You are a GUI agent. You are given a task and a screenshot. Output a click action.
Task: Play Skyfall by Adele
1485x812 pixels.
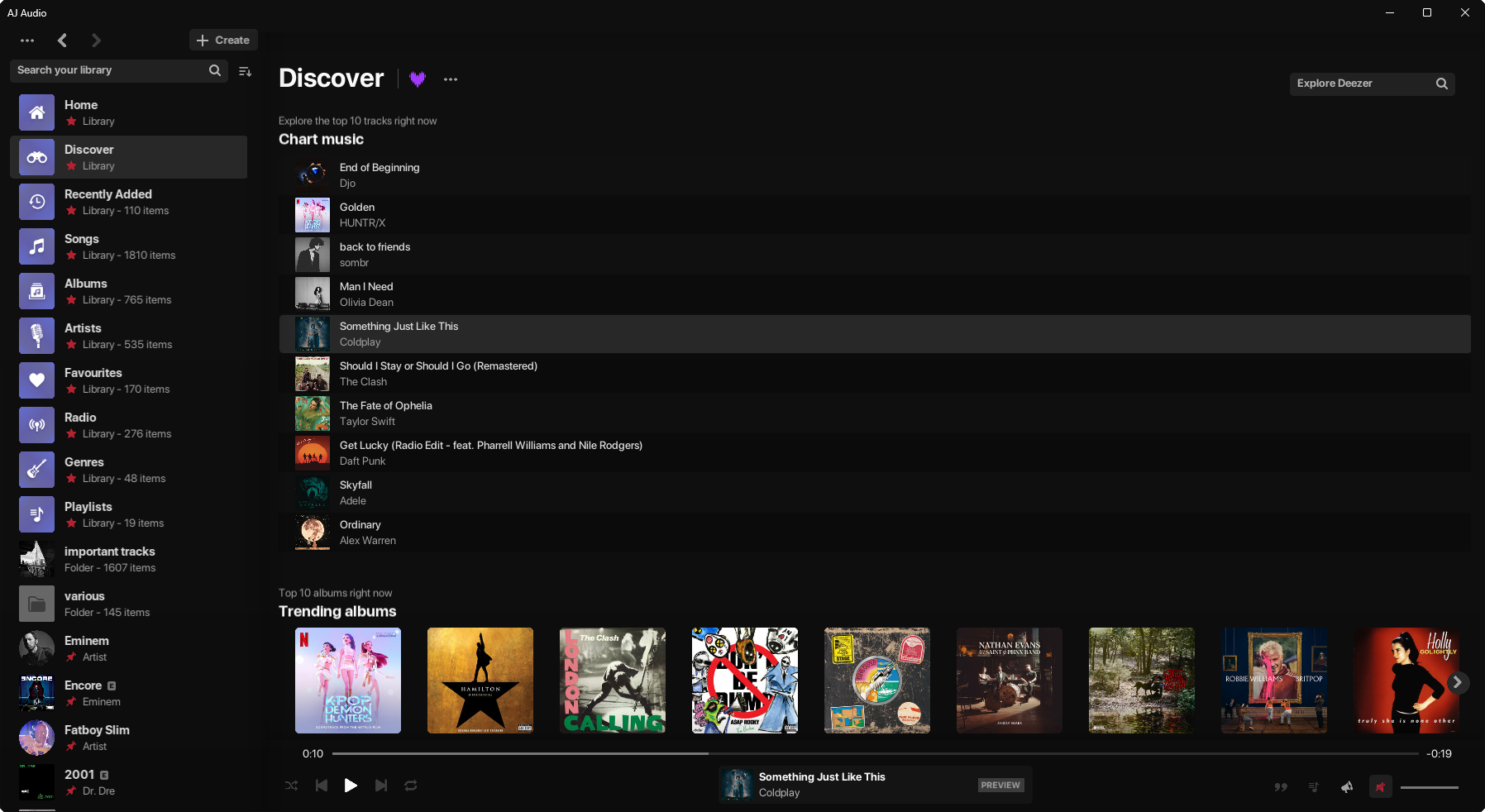click(875, 493)
